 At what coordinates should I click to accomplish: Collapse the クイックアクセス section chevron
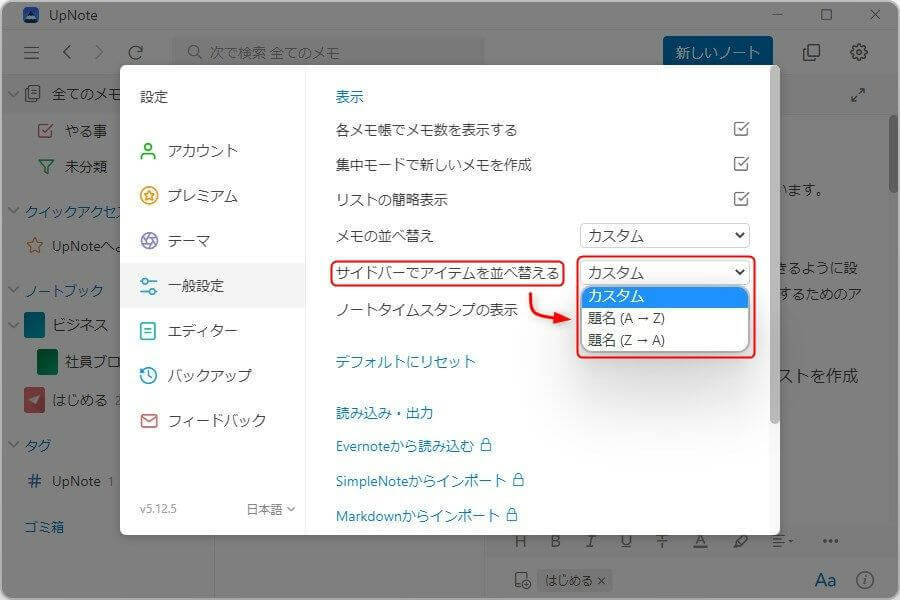(x=14, y=211)
